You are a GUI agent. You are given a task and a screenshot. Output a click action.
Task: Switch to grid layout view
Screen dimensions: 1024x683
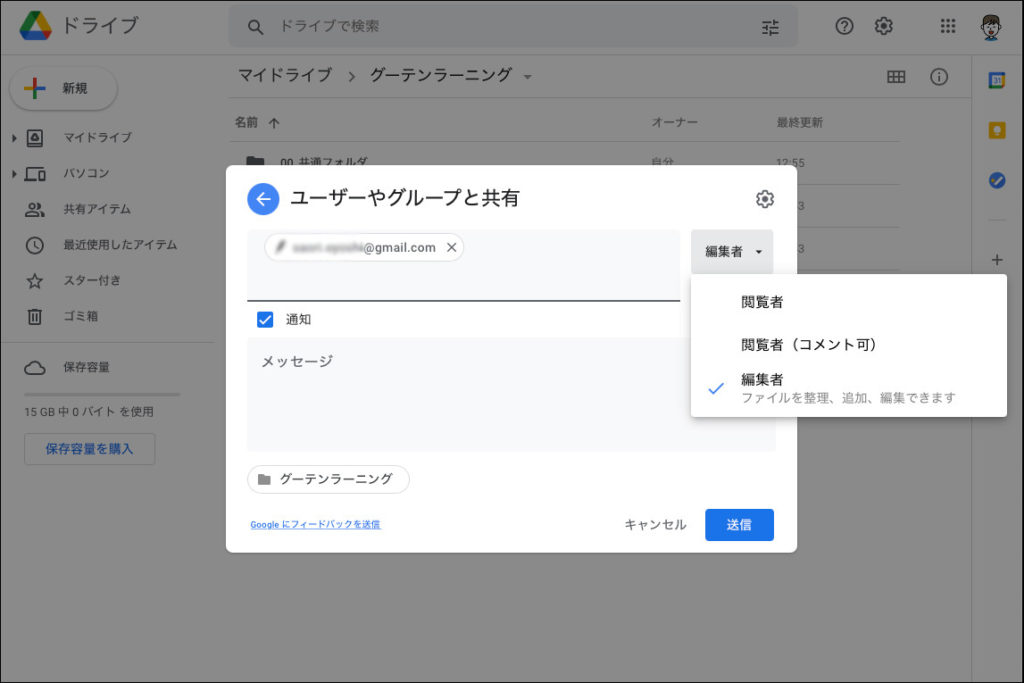(x=896, y=77)
